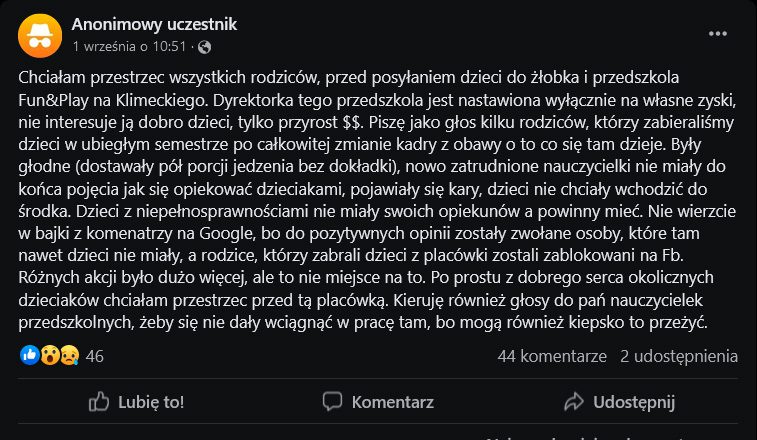Click the thumbs-up icon beside Lubię to!
The height and width of the screenshot is (440, 757).
pos(99,401)
